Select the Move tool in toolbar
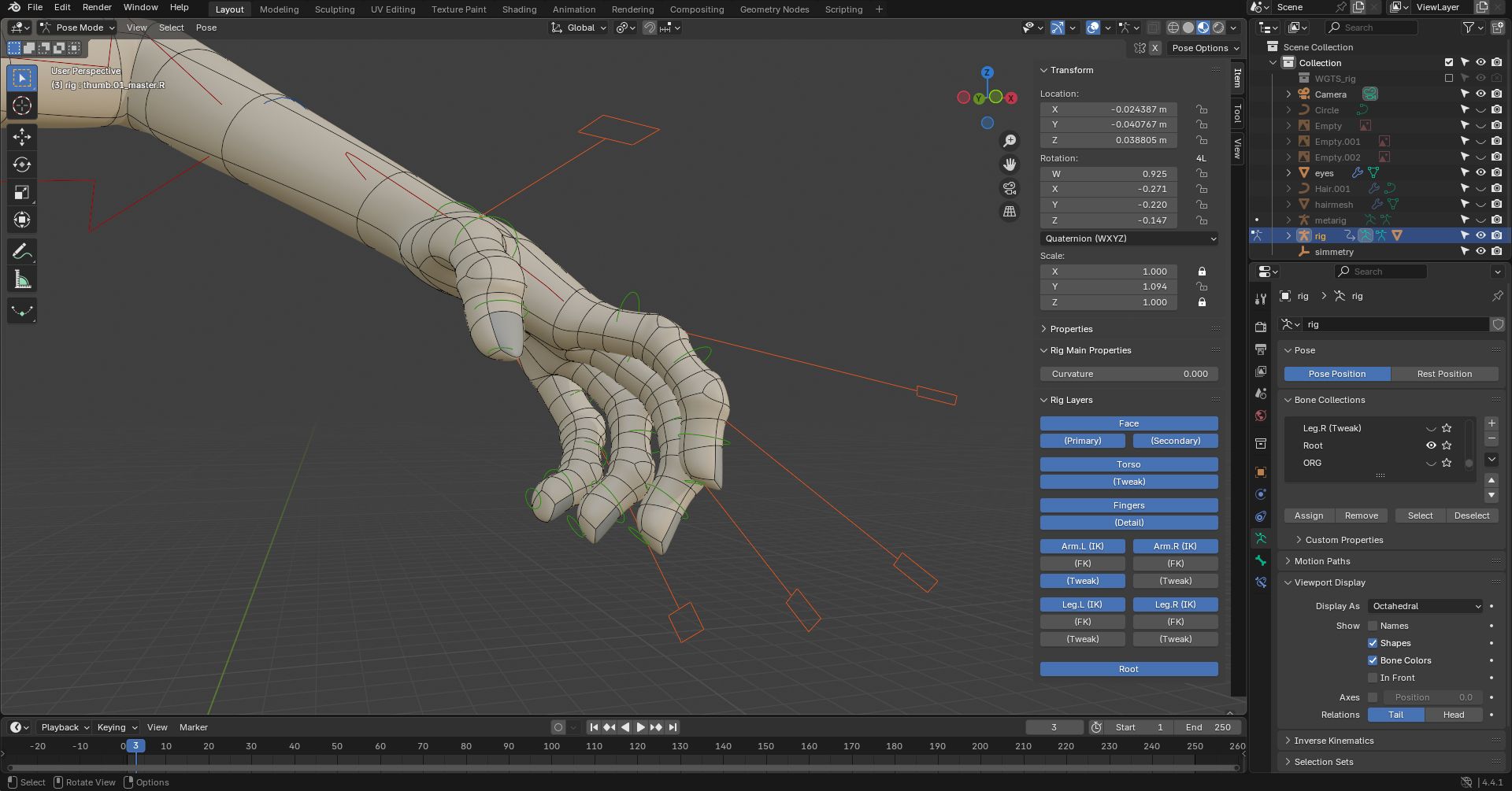Viewport: 1512px width, 791px height. pos(22,137)
